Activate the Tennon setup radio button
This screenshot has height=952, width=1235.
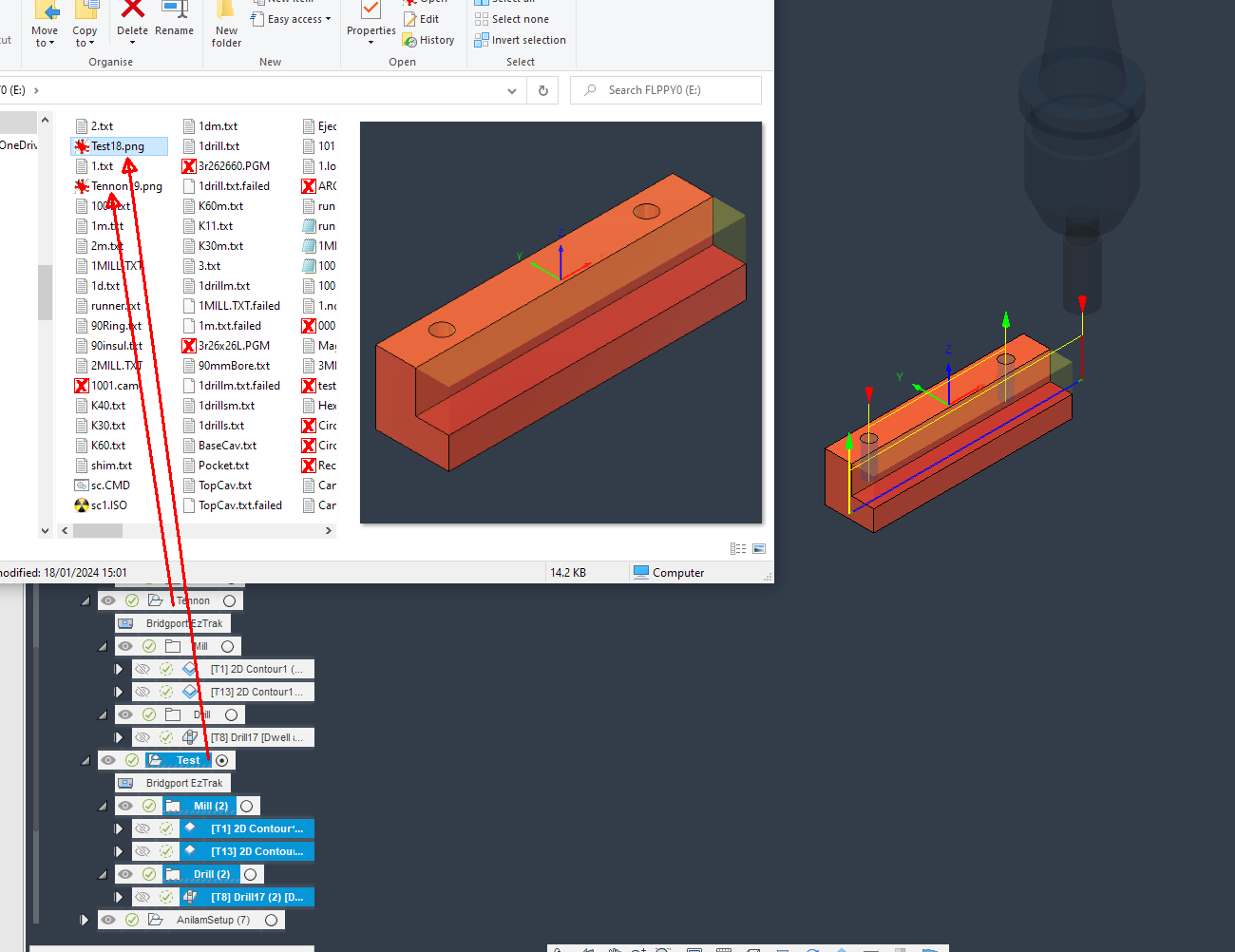230,600
